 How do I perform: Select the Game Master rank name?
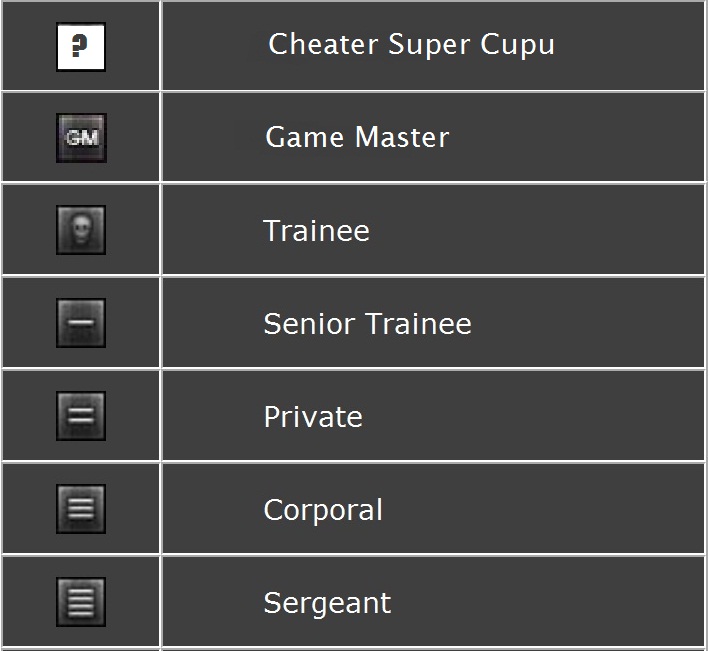click(x=357, y=138)
